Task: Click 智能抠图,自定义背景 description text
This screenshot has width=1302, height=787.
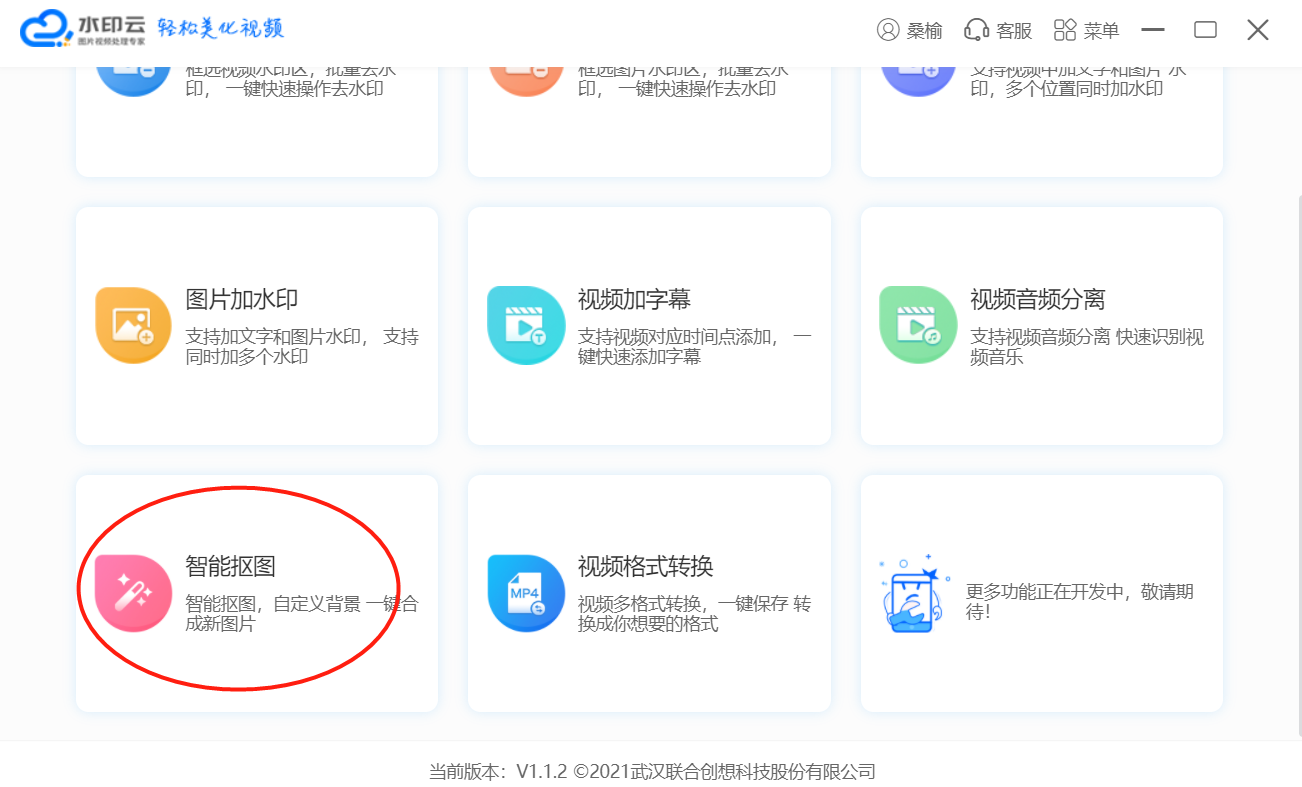Action: pyautogui.click(x=302, y=614)
